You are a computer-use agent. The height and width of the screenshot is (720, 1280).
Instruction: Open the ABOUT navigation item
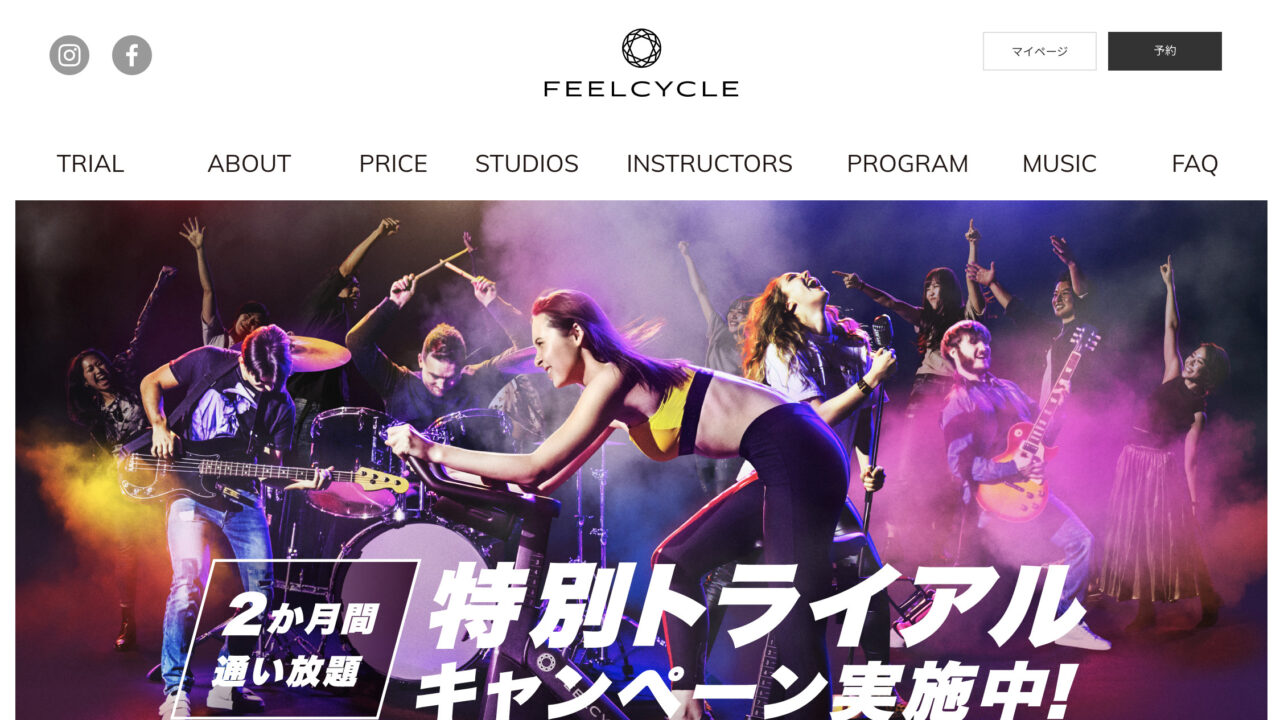(249, 164)
